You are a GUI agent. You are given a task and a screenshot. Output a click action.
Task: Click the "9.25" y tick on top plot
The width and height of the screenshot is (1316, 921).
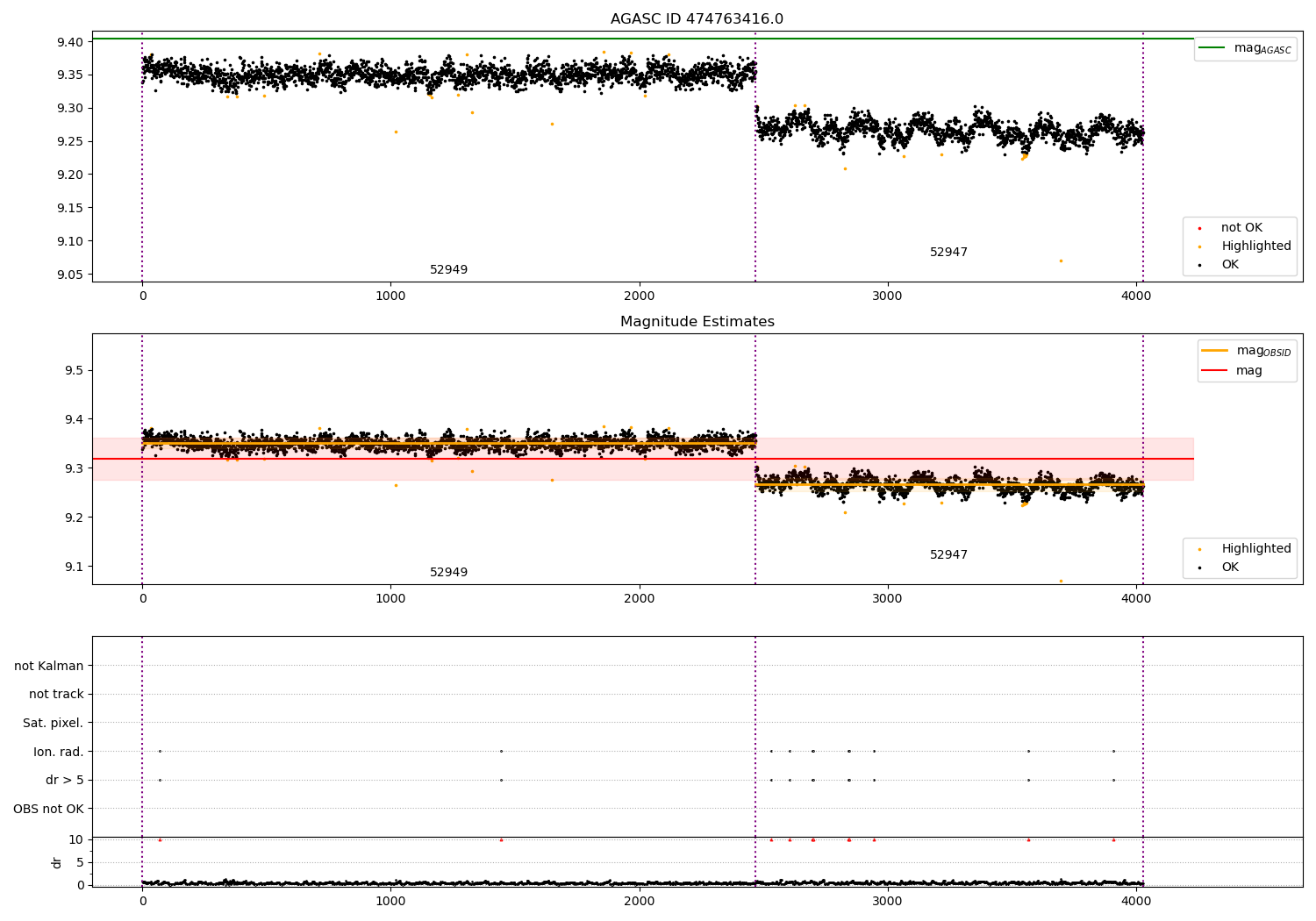pos(70,142)
